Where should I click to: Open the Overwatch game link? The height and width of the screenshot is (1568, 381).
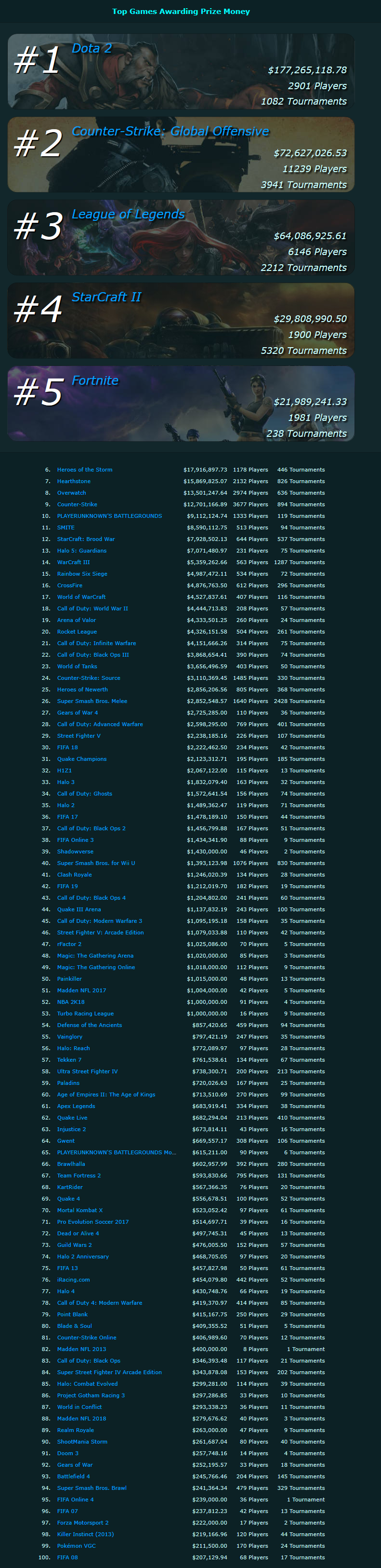[72, 492]
